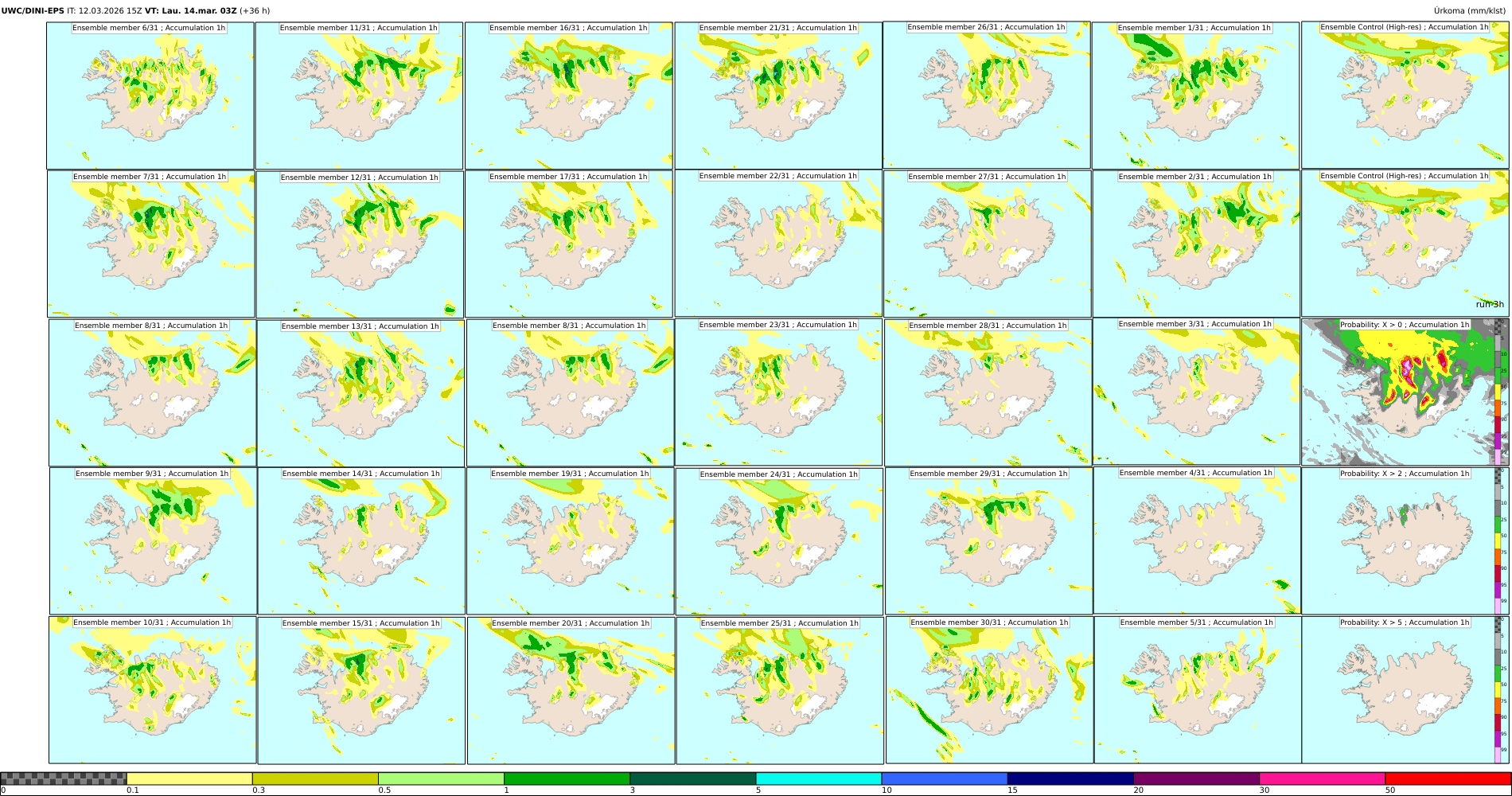Screen dimensions: 1512x796
Task: Click the vertical probability color scale beside X > 5
Action: point(1498,690)
